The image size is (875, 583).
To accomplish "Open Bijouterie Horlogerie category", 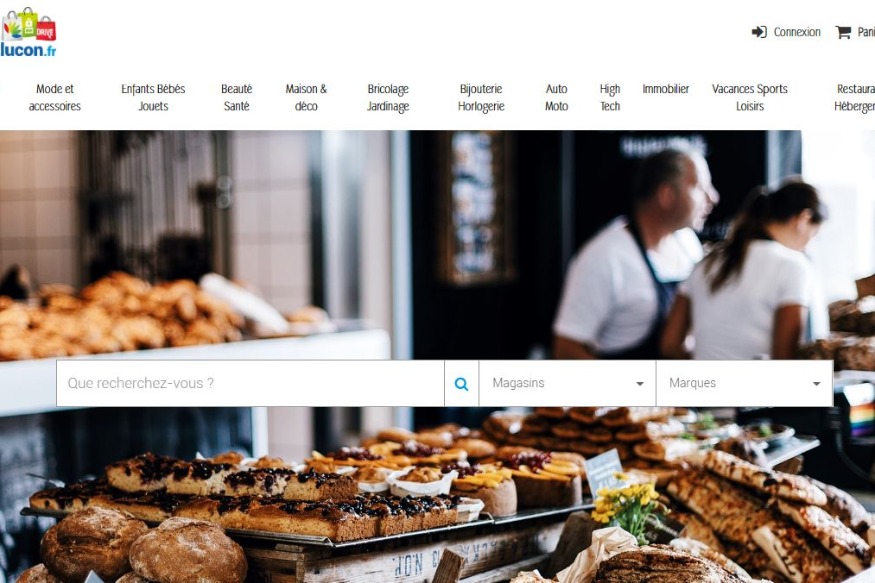I will point(481,97).
